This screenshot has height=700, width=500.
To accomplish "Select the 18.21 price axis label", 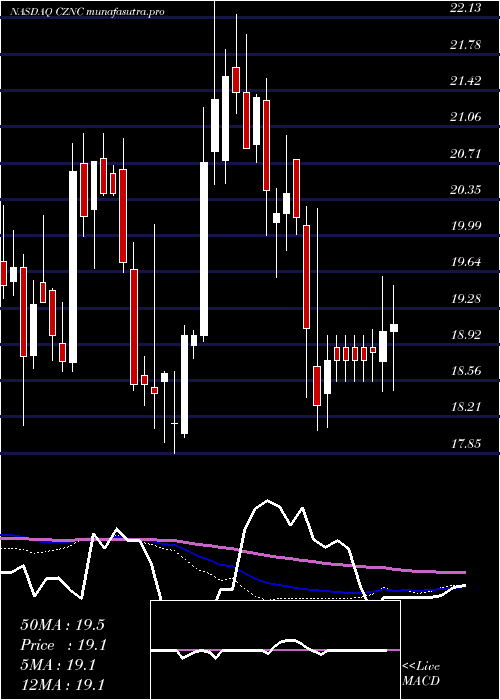I will [x=466, y=407].
